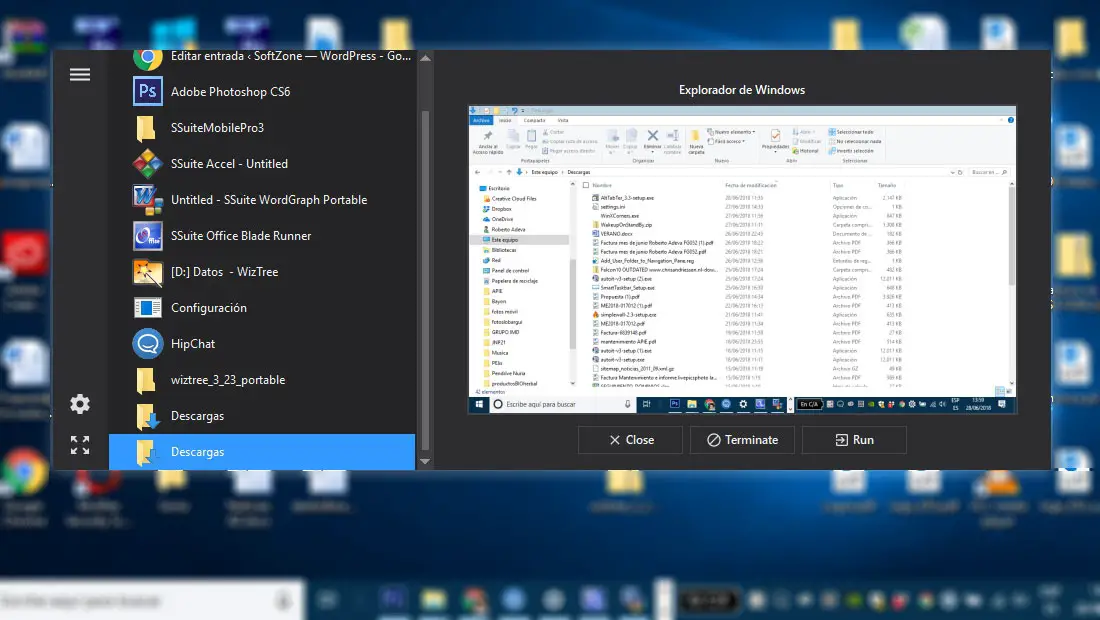Click the fullscreen expand arrows icon

click(x=80, y=445)
